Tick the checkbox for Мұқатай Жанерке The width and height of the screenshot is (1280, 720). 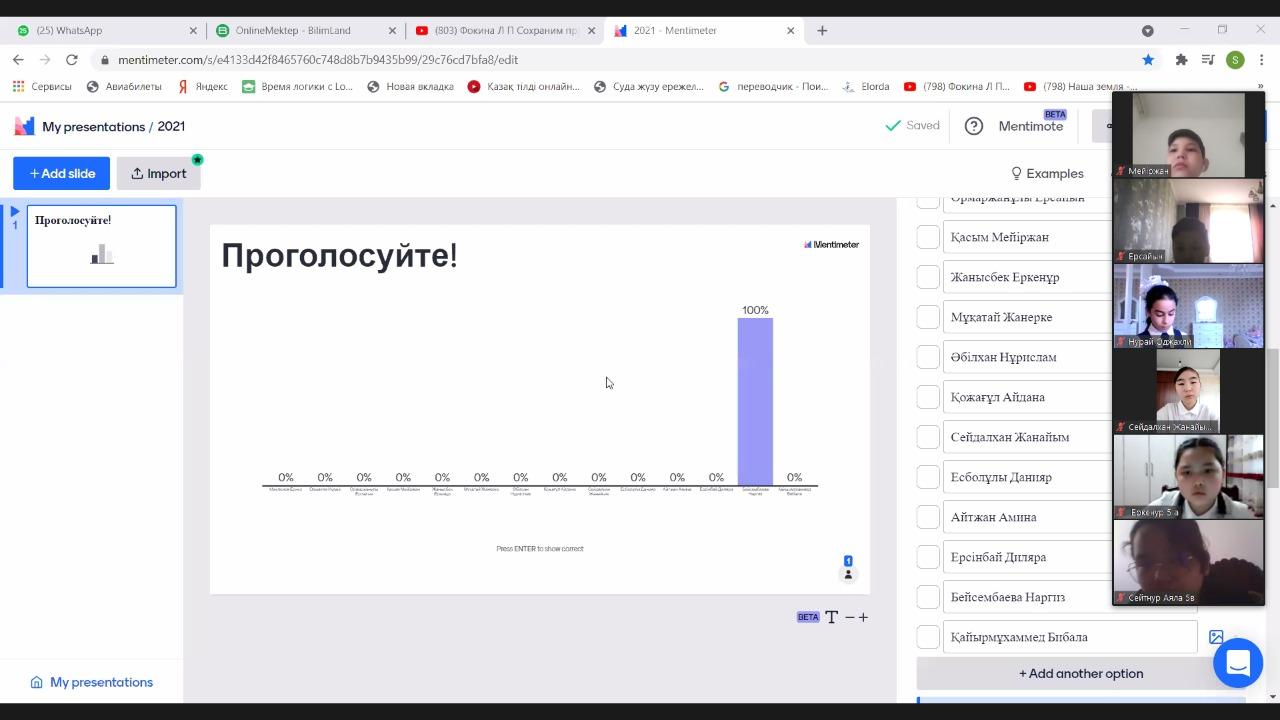928,317
